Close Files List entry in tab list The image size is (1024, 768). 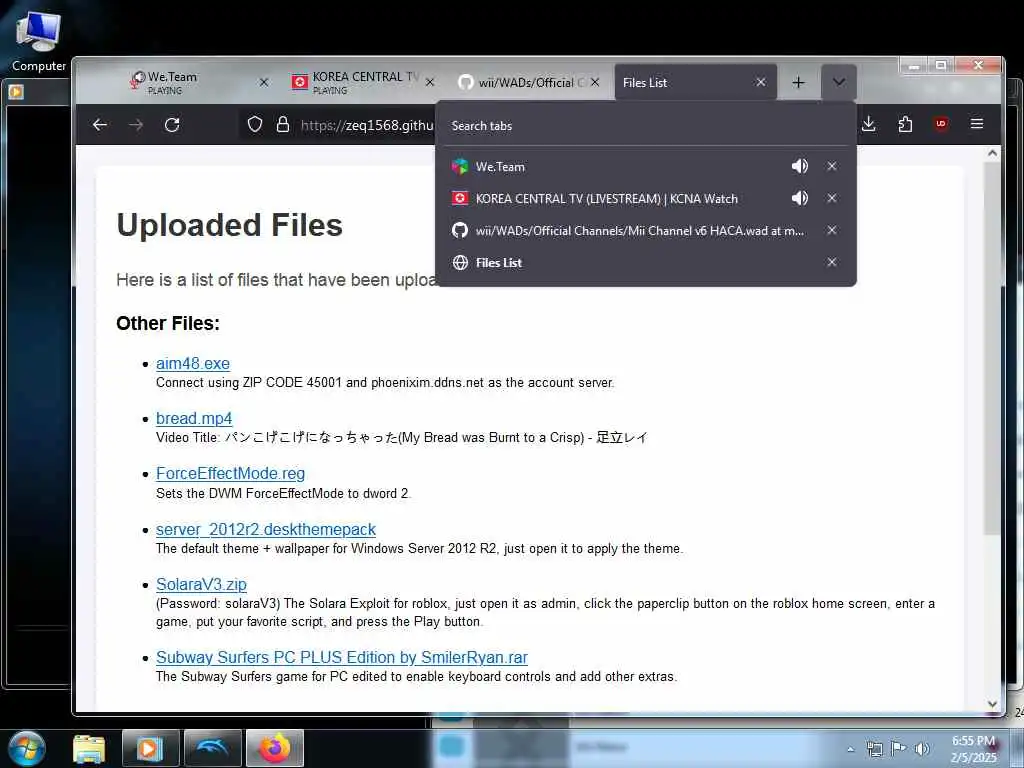coord(832,262)
